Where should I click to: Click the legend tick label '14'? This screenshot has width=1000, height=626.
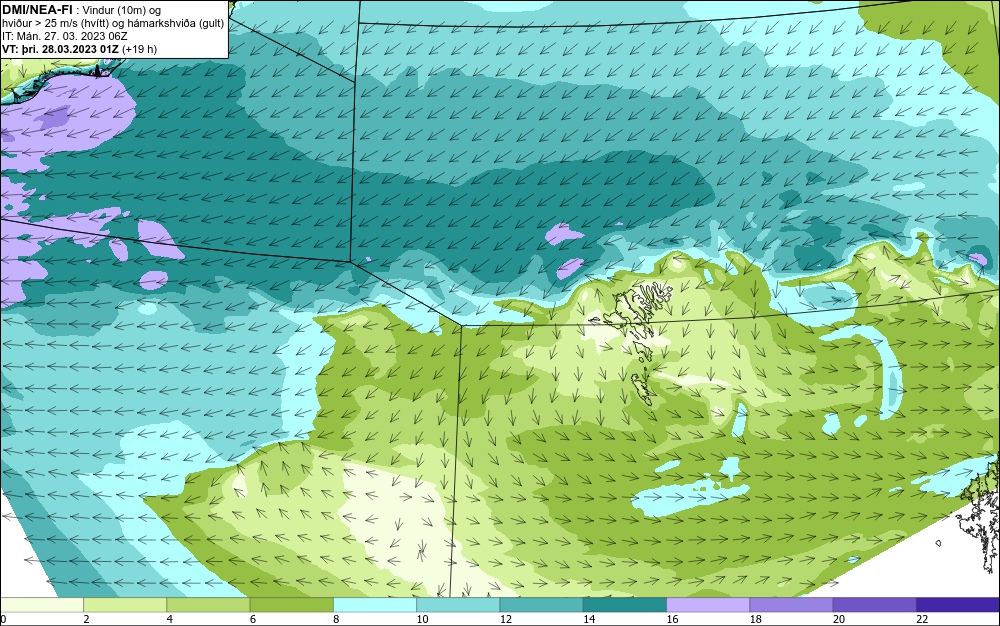589,619
